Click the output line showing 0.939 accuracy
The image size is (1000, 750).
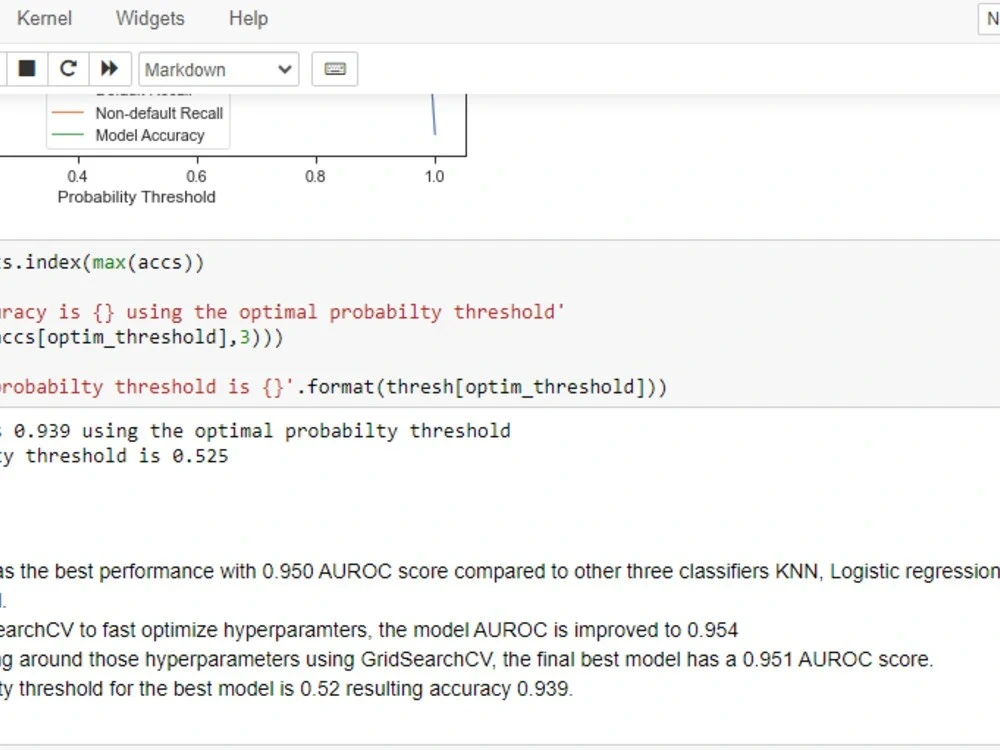point(255,431)
